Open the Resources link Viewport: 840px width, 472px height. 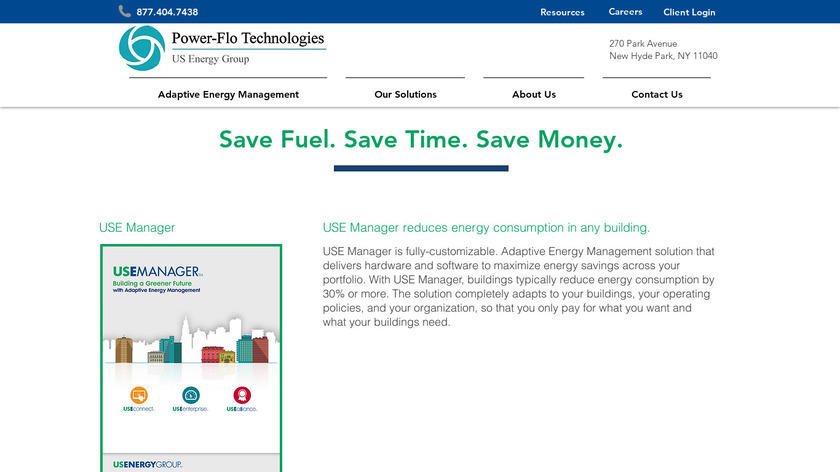(x=562, y=12)
